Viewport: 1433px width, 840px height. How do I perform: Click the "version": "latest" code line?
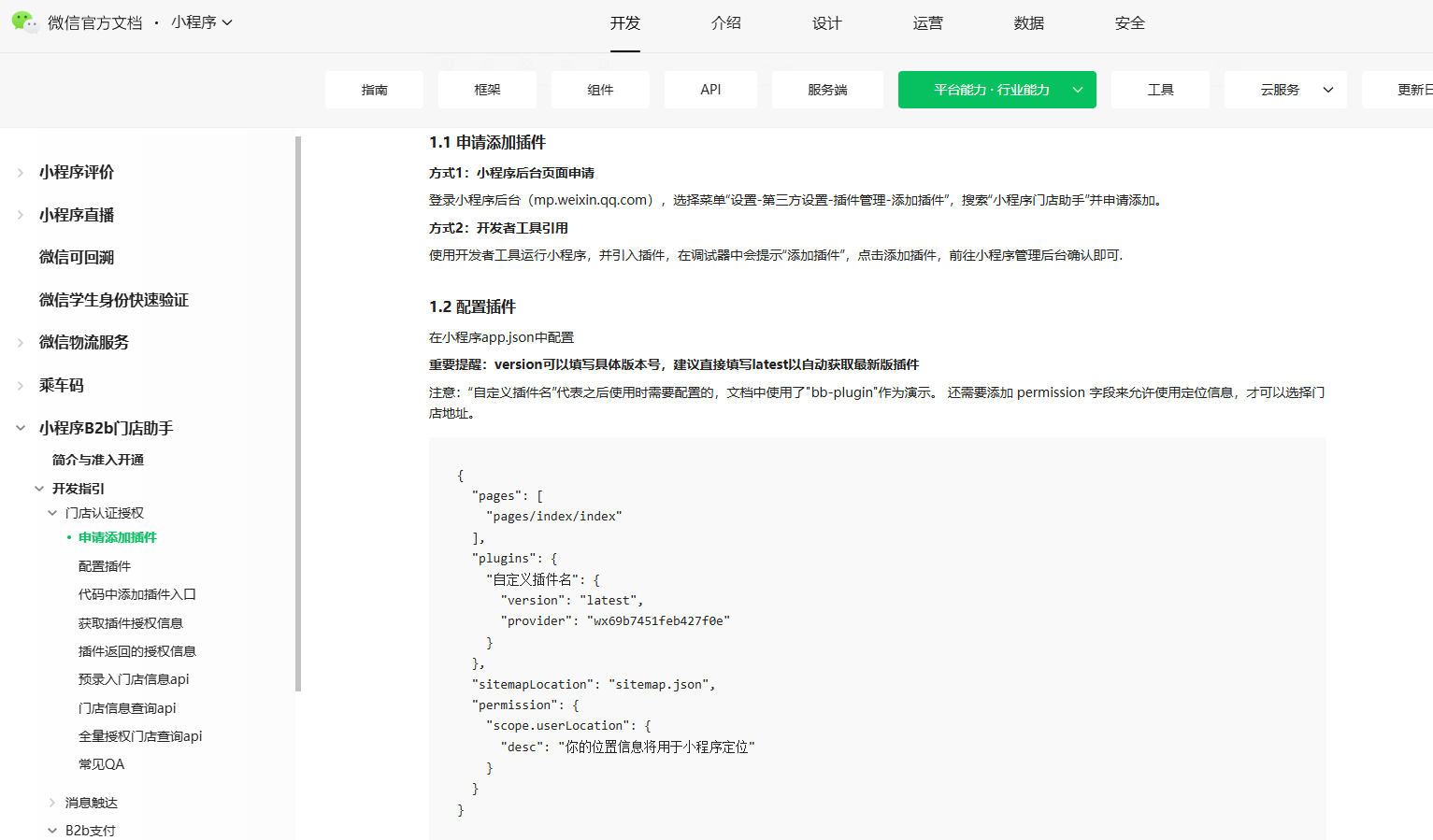[x=572, y=601]
